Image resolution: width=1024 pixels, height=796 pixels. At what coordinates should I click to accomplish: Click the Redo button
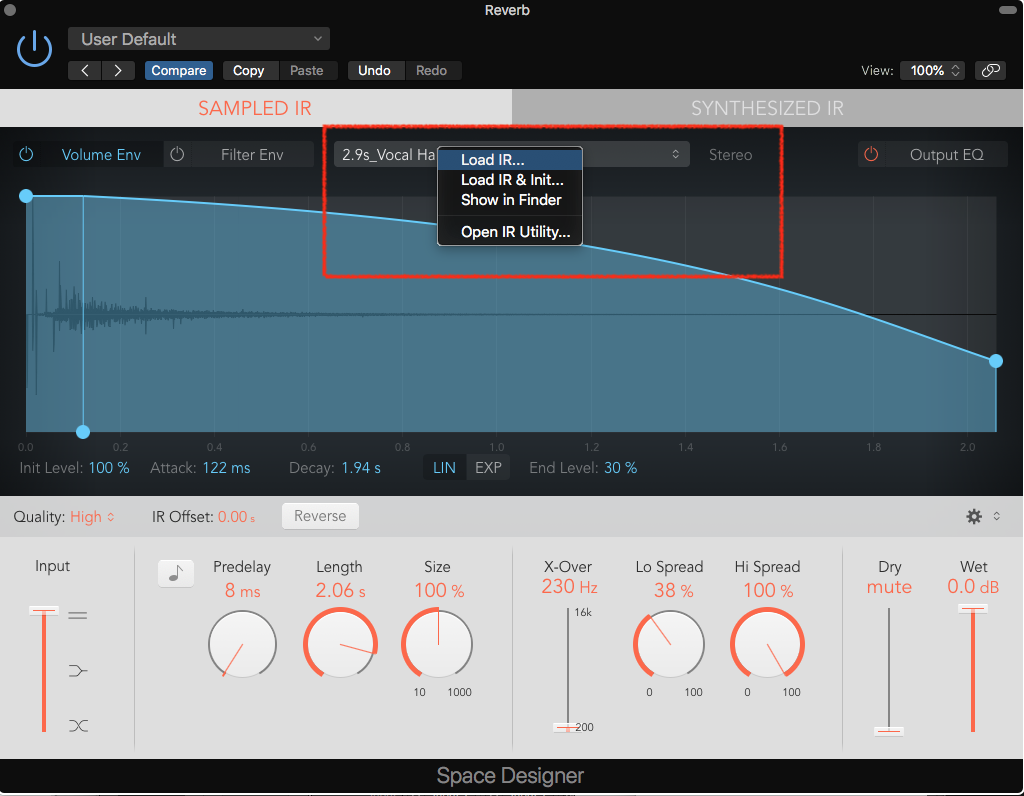click(x=432, y=71)
